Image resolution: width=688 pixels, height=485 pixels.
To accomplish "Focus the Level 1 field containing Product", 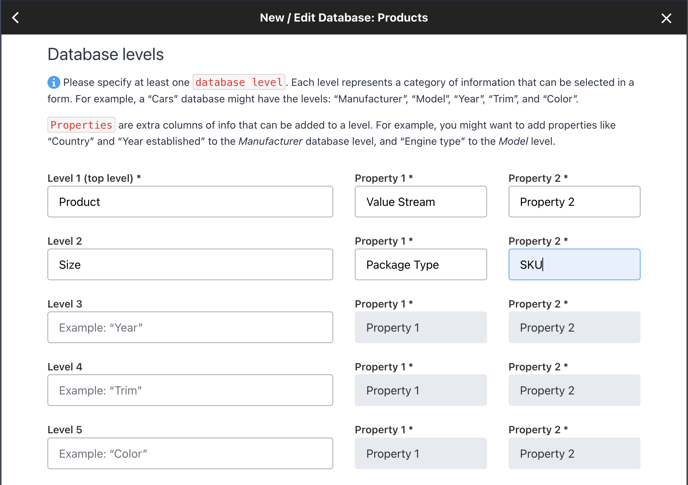I will [x=190, y=201].
